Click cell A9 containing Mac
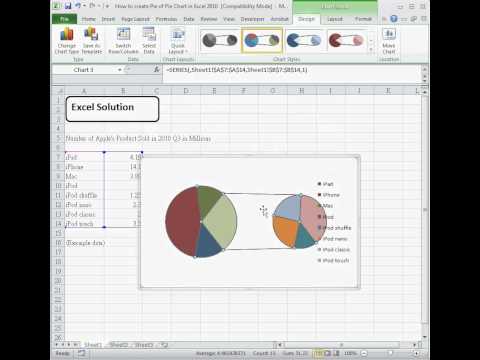The width and height of the screenshot is (480, 360). [84, 176]
